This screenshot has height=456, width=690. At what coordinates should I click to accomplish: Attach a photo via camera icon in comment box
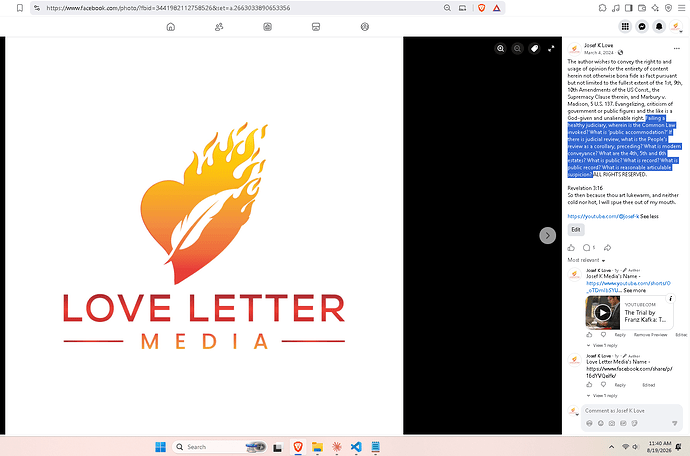click(612, 423)
